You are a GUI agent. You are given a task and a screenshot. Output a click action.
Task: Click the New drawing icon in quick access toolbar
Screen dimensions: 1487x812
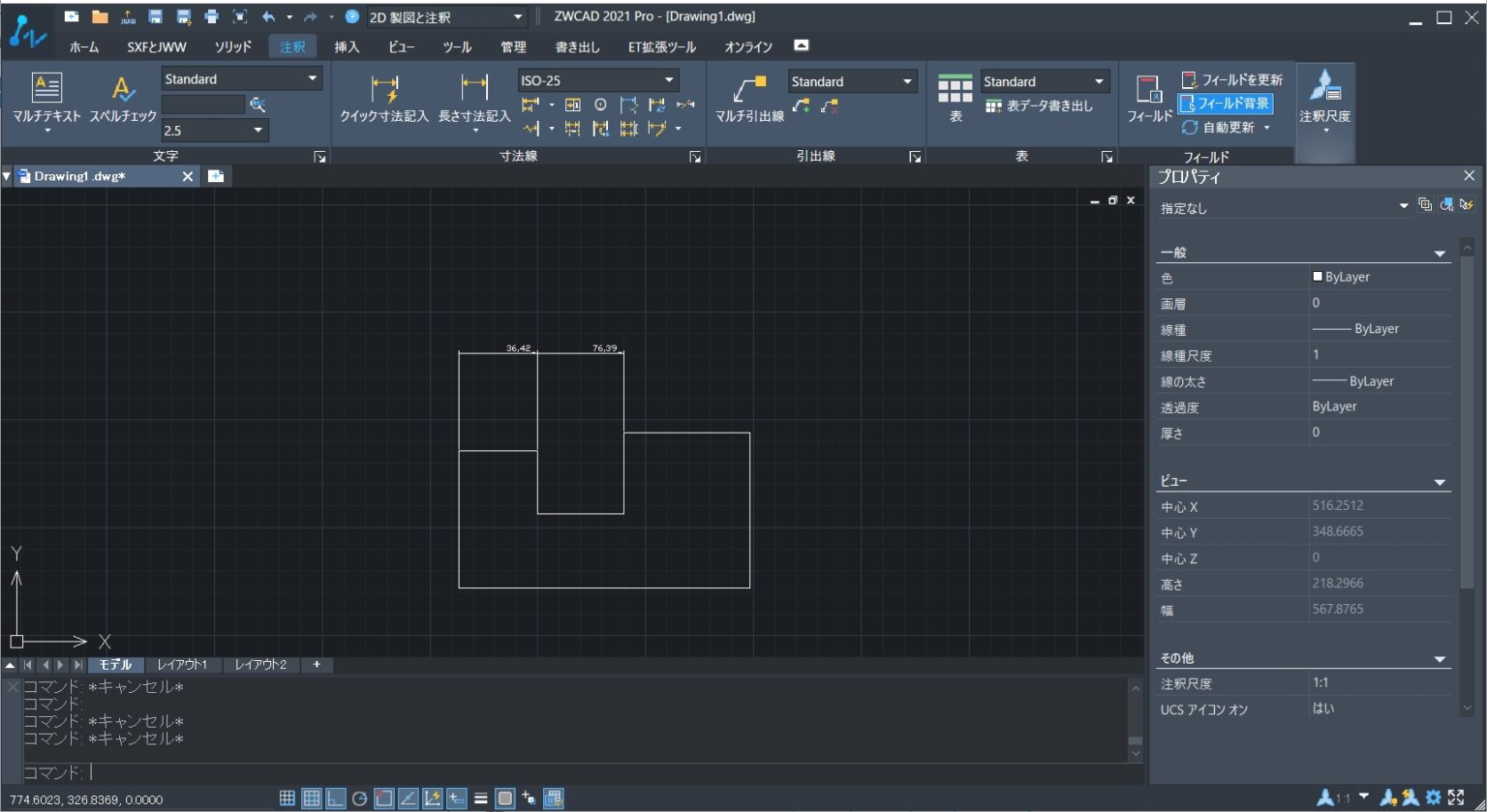pyautogui.click(x=72, y=16)
